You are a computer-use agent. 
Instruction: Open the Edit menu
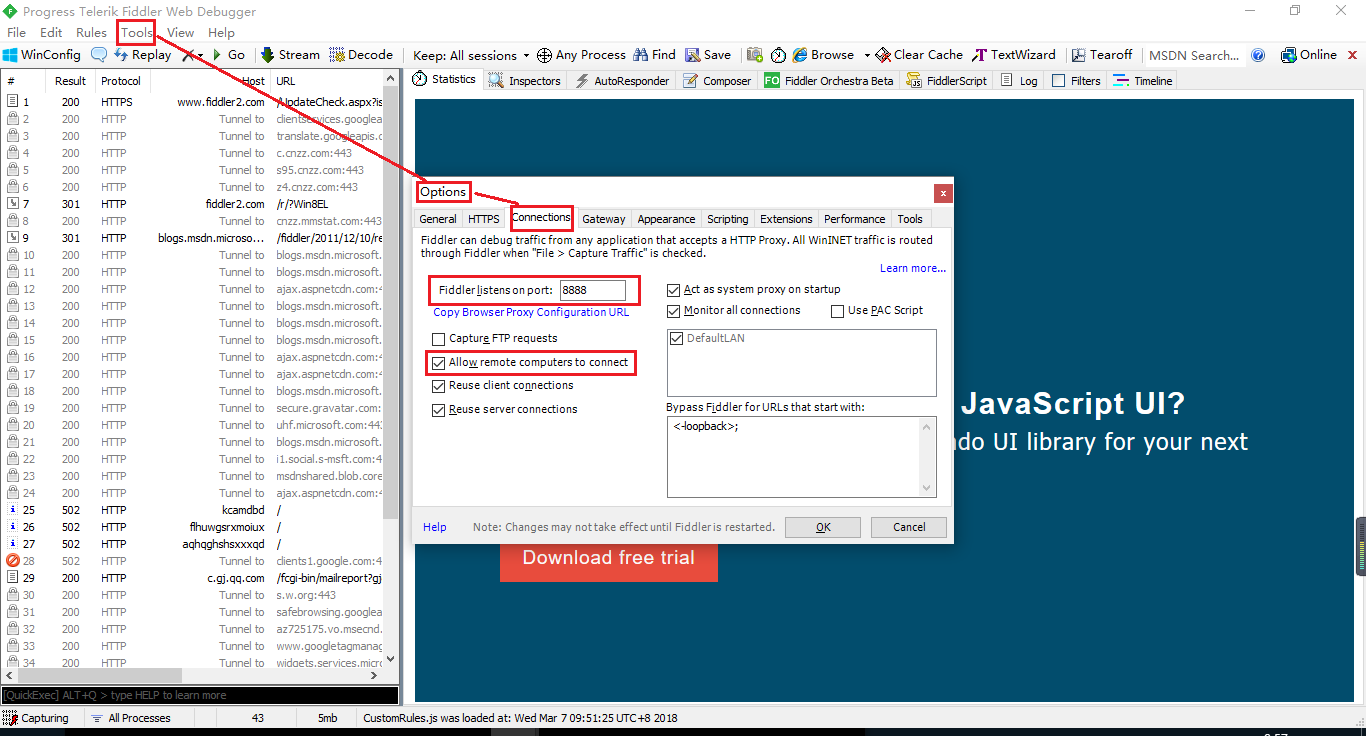(x=51, y=32)
